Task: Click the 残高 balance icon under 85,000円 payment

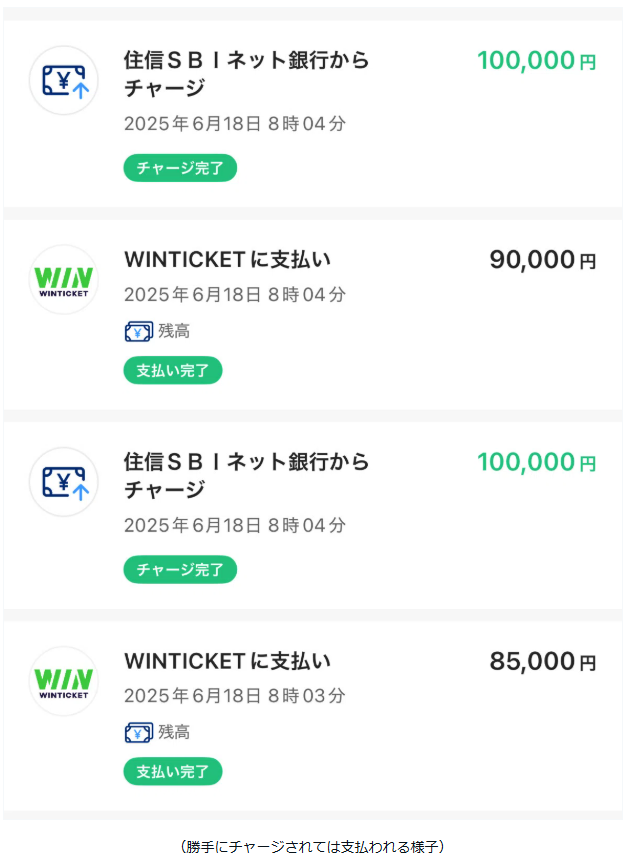Action: 138,733
